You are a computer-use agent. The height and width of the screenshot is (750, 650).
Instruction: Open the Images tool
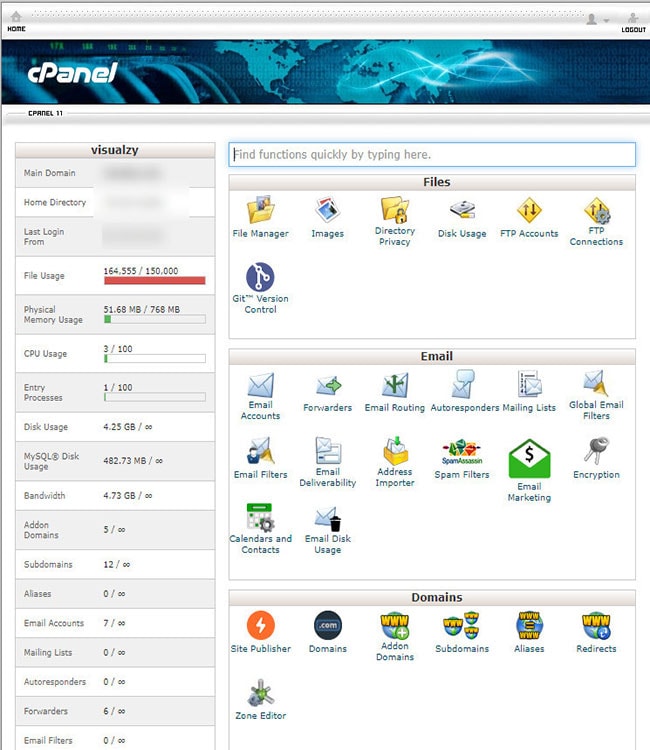328,210
